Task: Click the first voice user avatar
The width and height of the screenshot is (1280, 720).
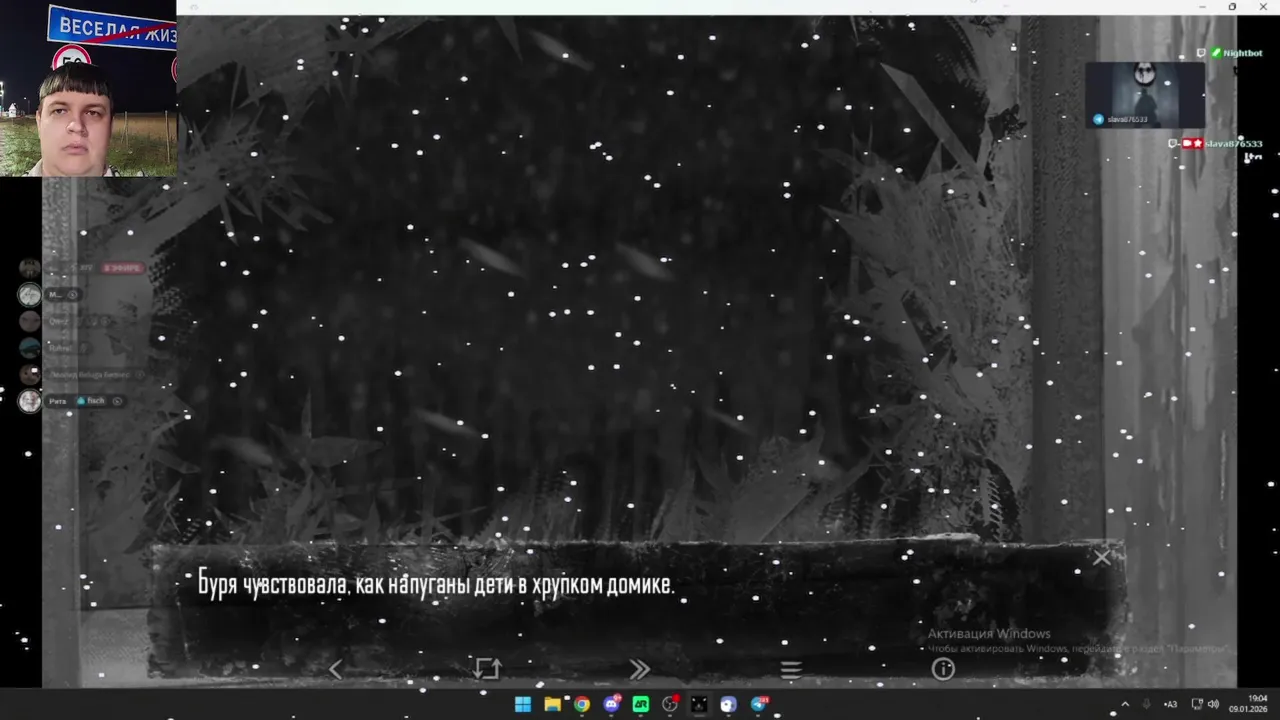Action: 30,268
